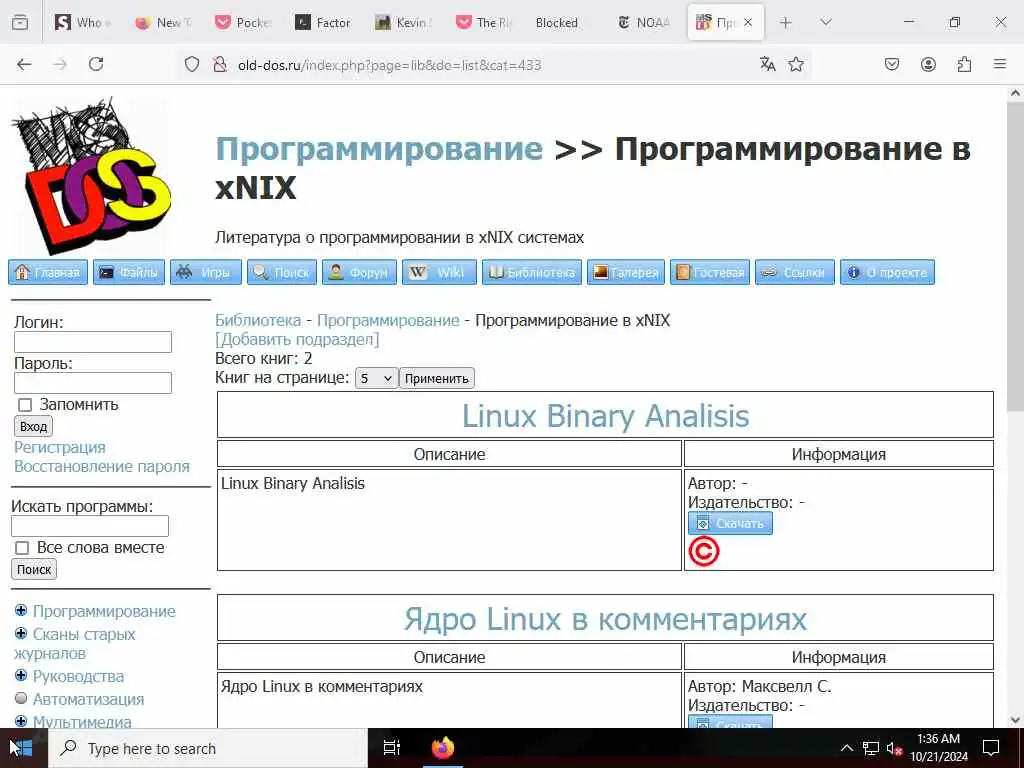The image size is (1024, 768).
Task: Click the translate page icon
Action: (767, 64)
